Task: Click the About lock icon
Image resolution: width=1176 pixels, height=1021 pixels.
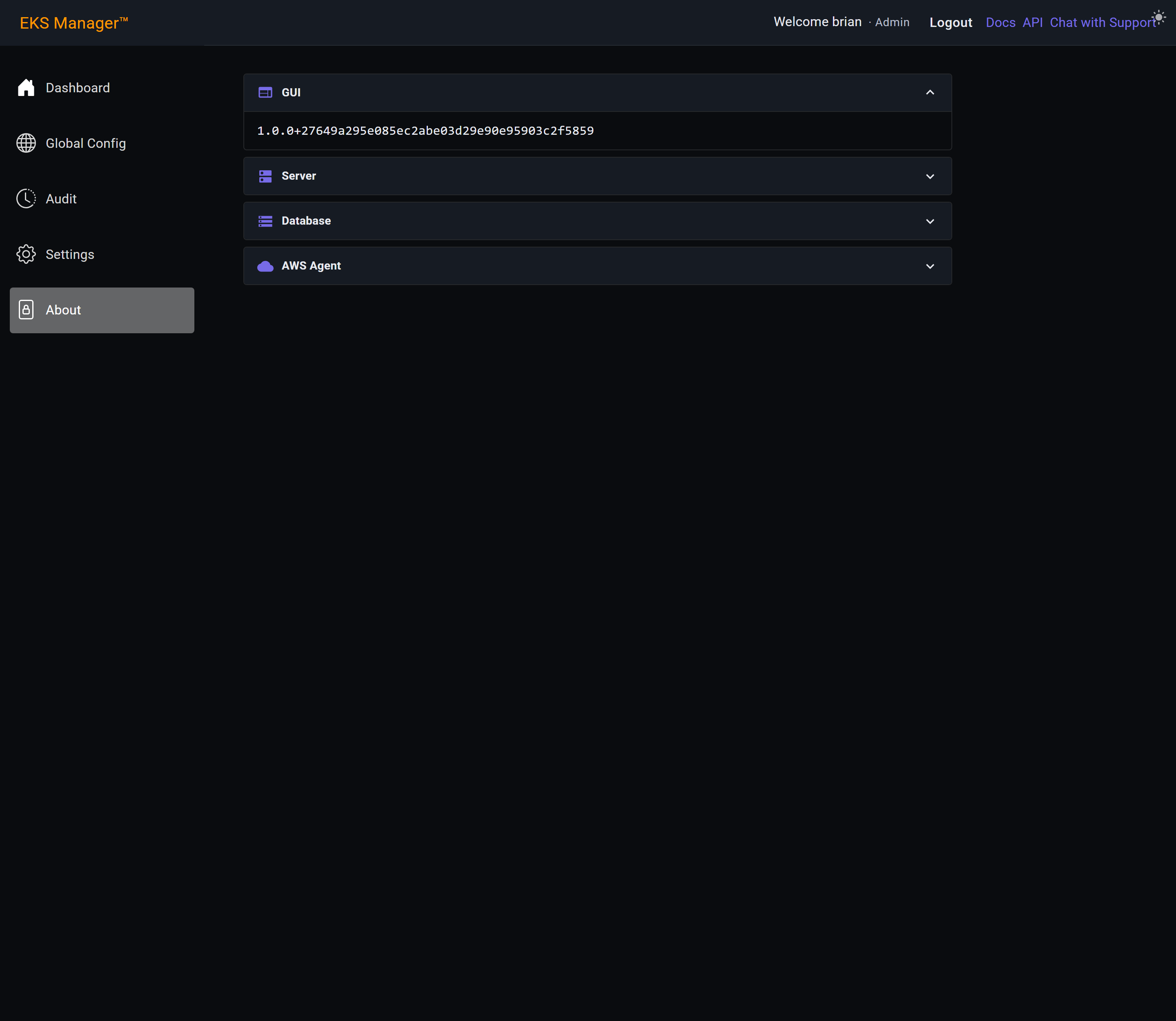Action: (26, 310)
